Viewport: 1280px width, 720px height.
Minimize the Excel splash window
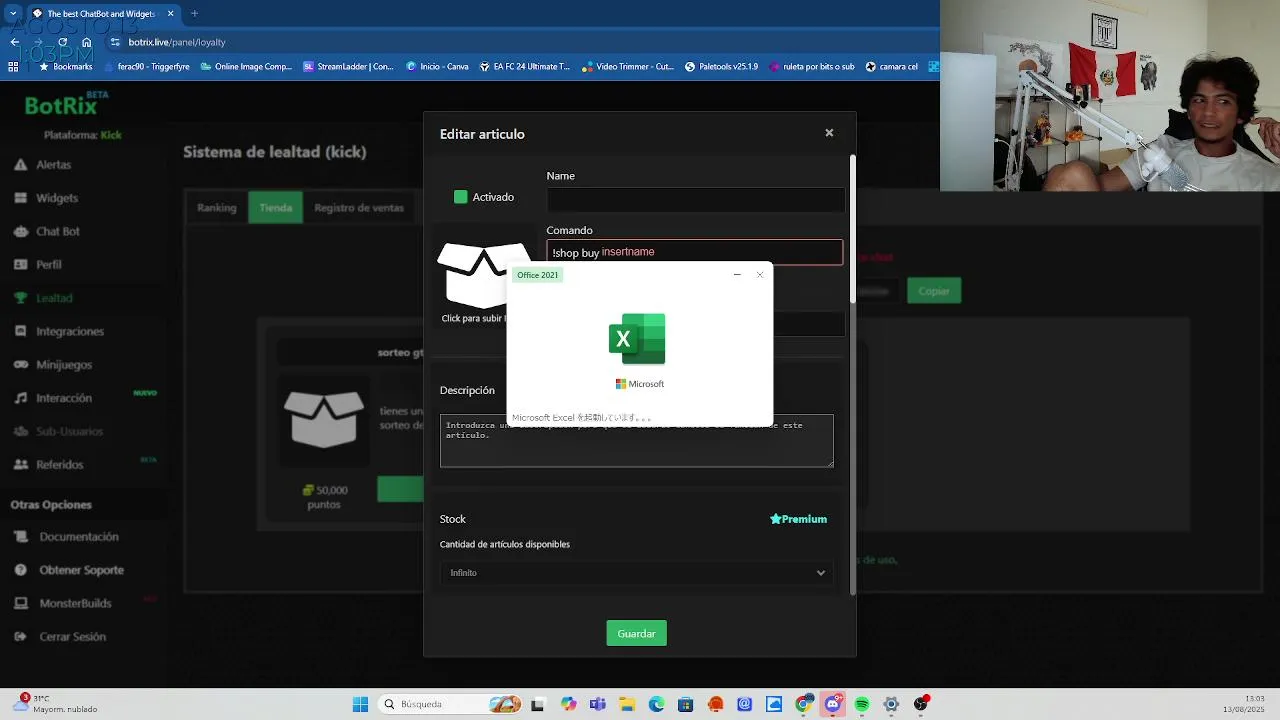coord(737,275)
